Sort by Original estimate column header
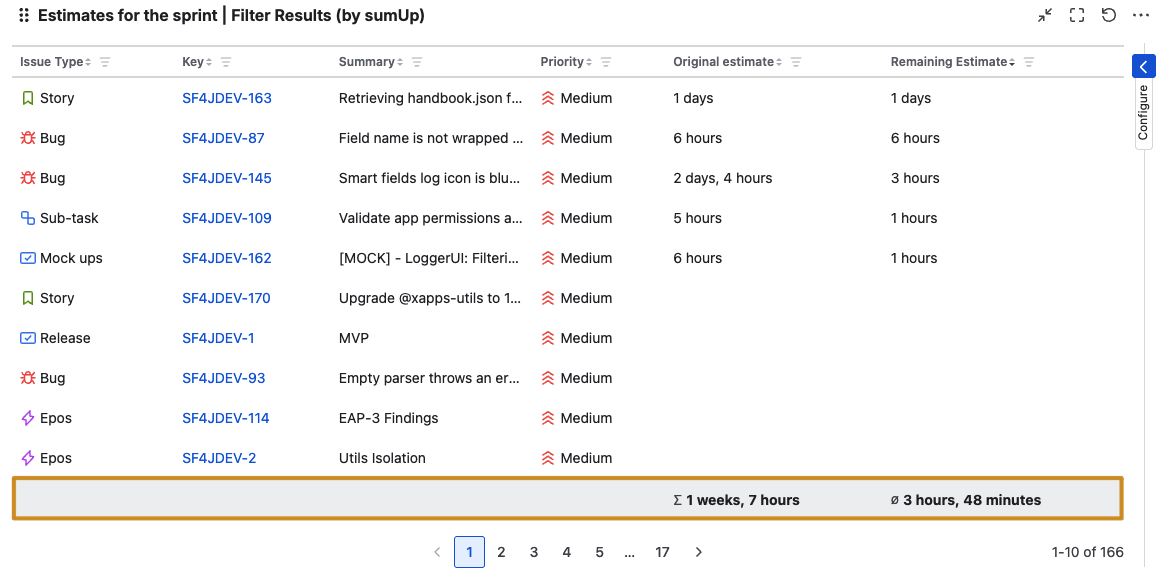The image size is (1164, 577). click(x=724, y=62)
